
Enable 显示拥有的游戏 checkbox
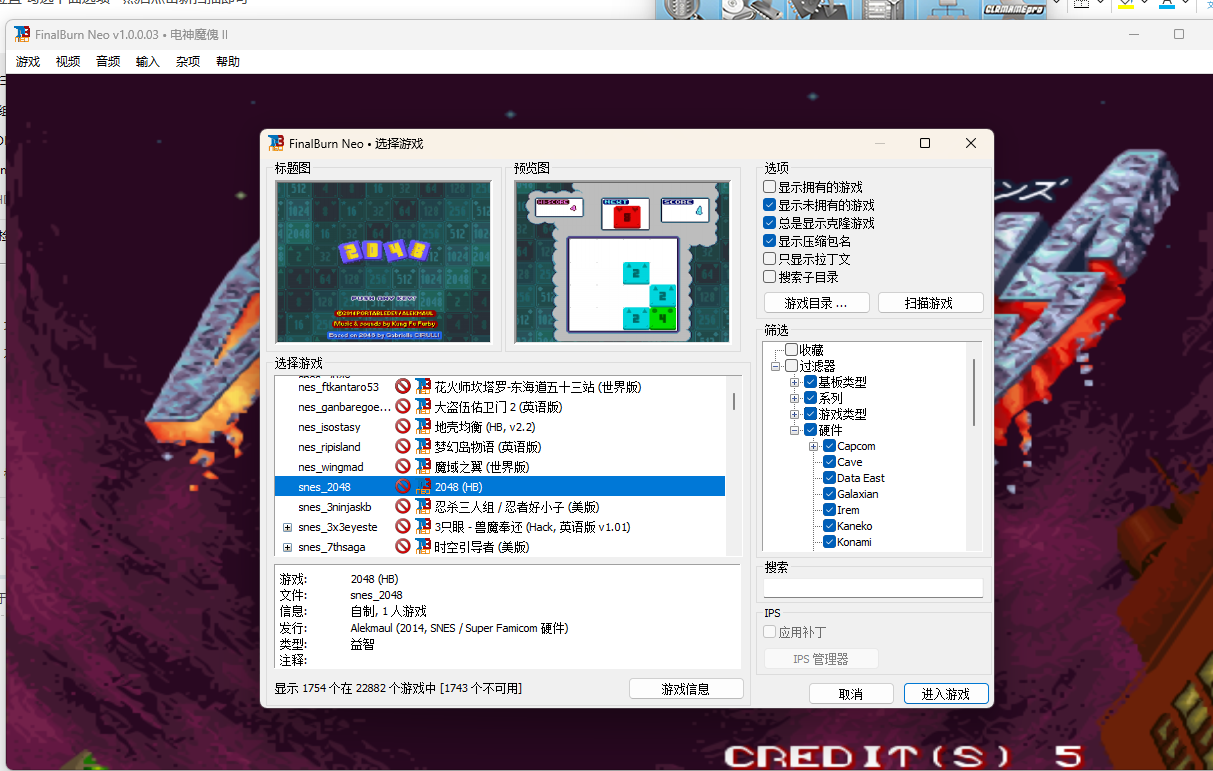pos(770,187)
